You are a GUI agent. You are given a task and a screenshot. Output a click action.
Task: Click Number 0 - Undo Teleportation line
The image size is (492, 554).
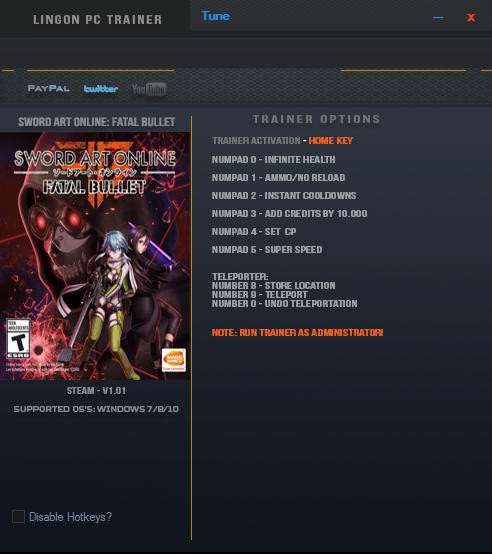click(x=284, y=303)
